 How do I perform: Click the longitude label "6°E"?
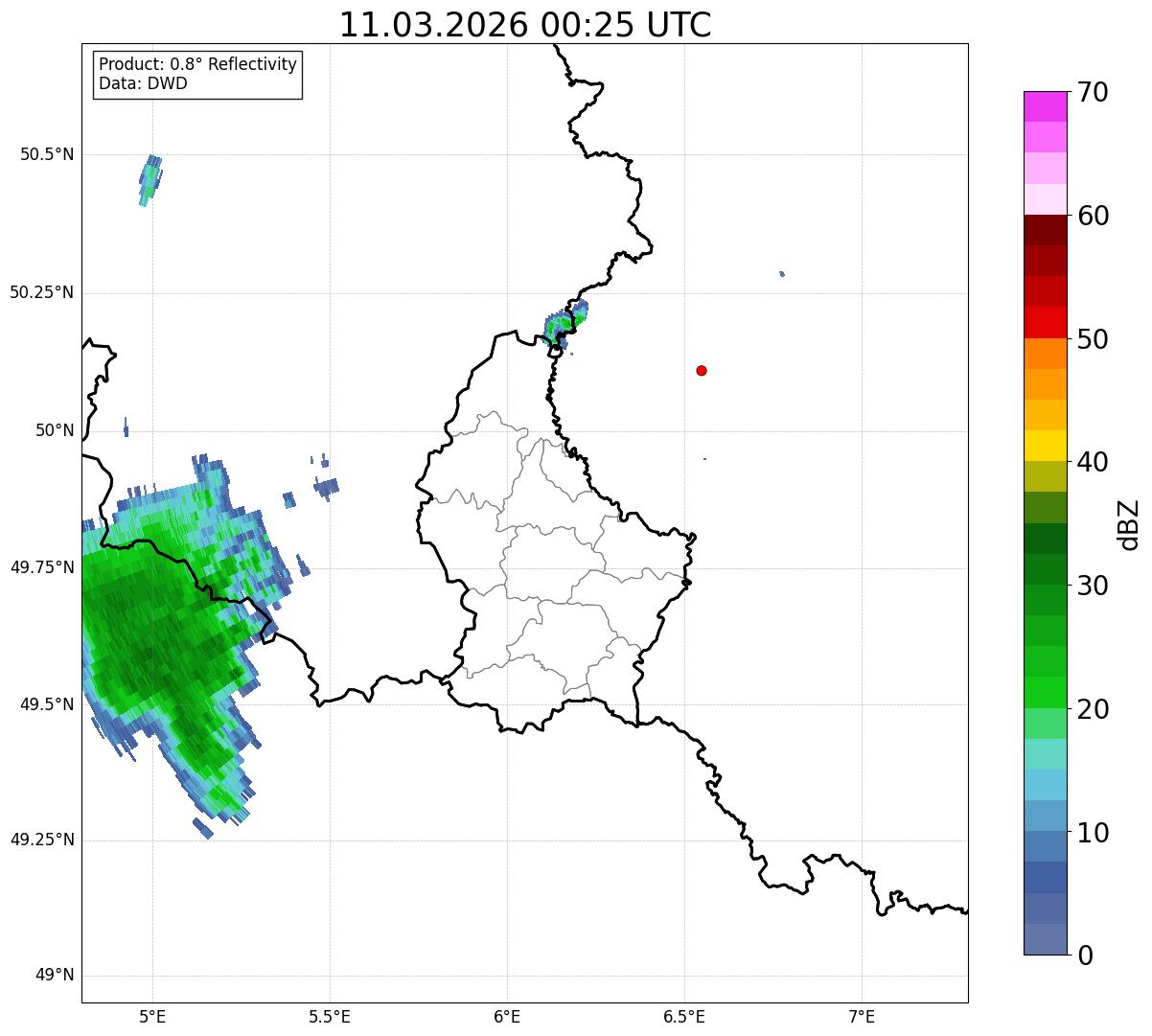coord(507,1018)
